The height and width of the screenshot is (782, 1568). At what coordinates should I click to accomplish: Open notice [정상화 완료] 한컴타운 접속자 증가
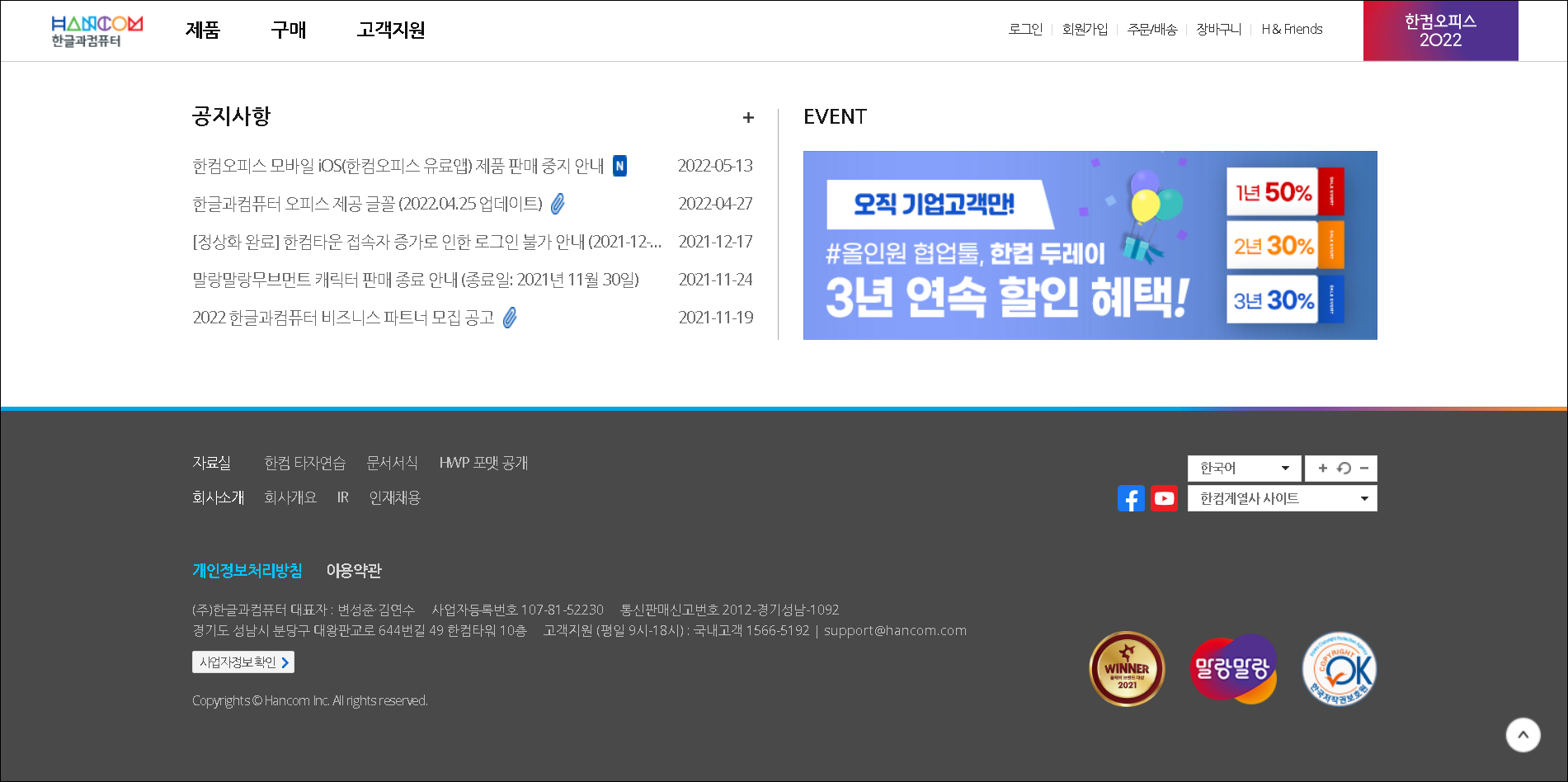pos(427,242)
